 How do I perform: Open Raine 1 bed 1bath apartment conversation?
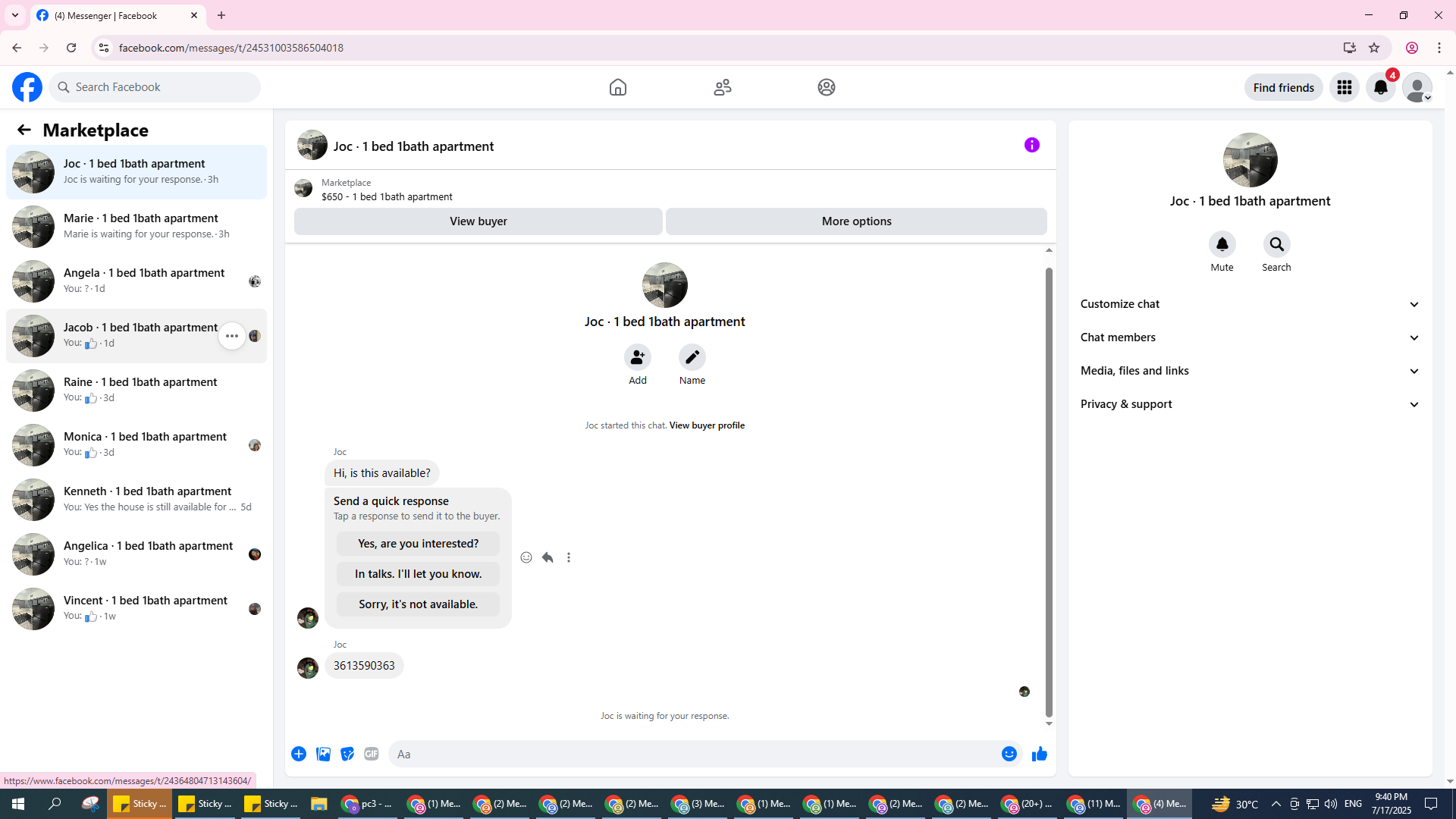point(136,391)
